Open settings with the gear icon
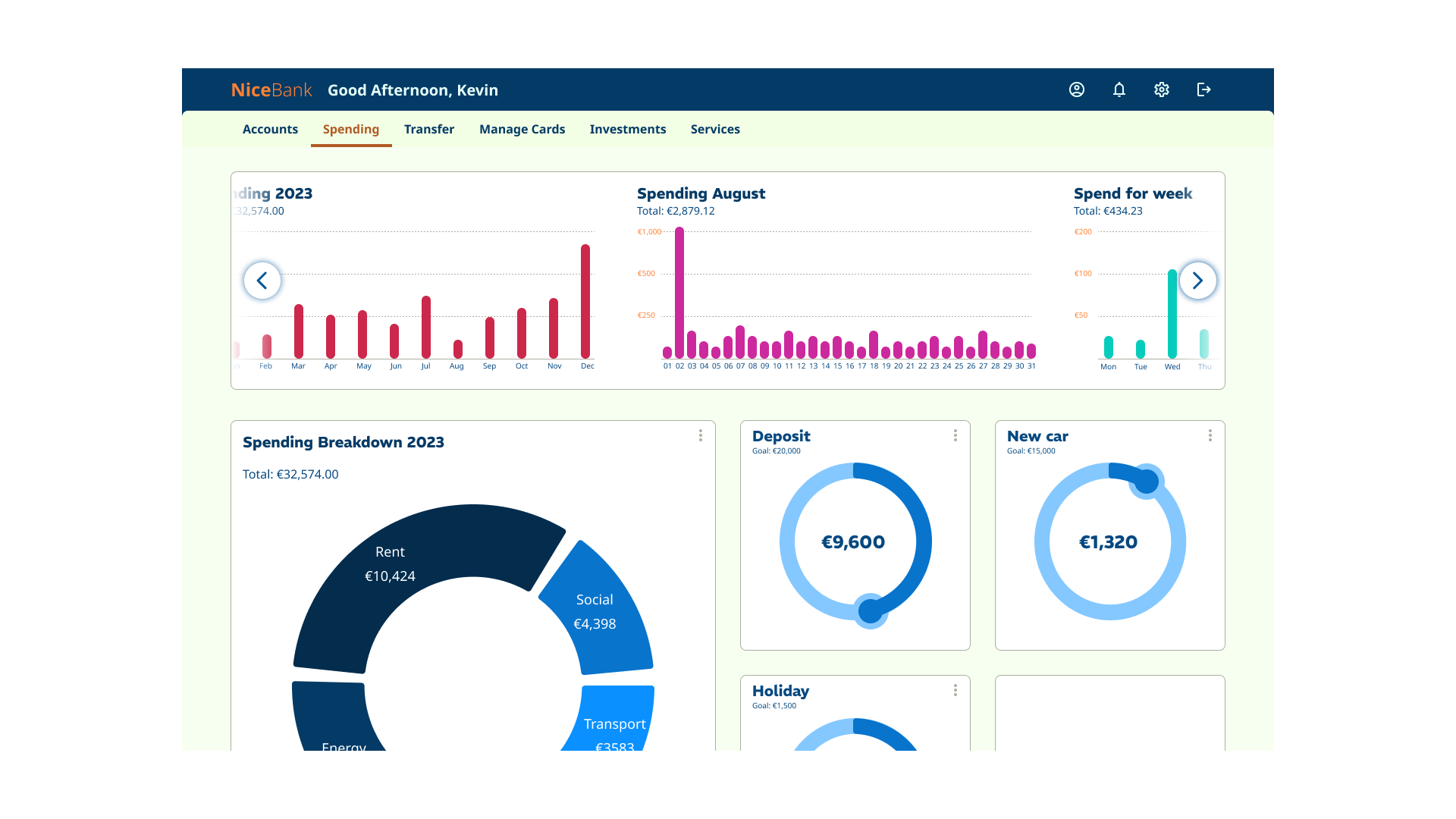Image resolution: width=1456 pixels, height=819 pixels. (1162, 89)
